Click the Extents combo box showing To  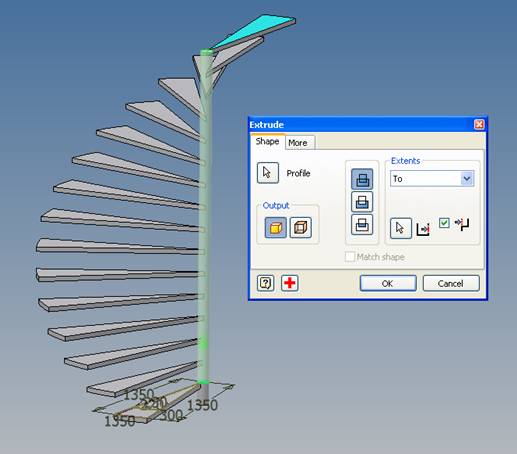coord(432,179)
